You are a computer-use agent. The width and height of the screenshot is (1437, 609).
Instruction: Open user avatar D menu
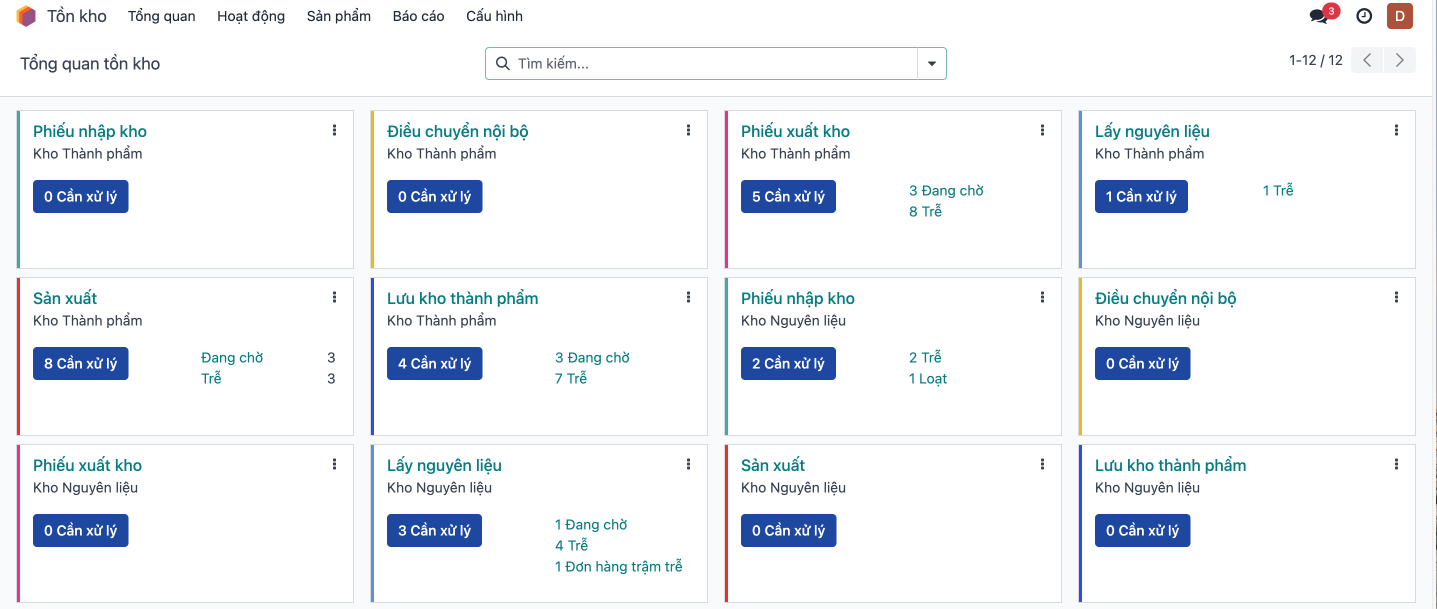click(1400, 16)
